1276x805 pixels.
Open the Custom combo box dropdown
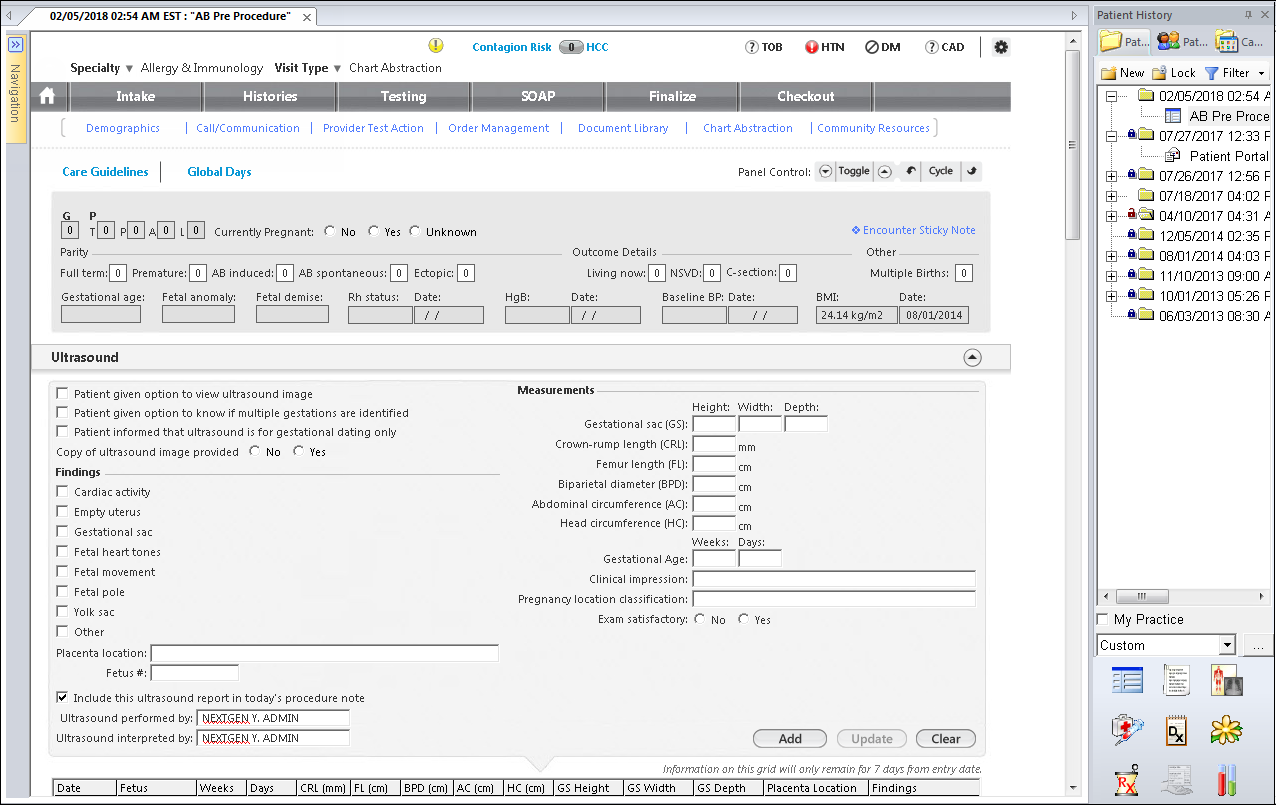(x=1227, y=645)
